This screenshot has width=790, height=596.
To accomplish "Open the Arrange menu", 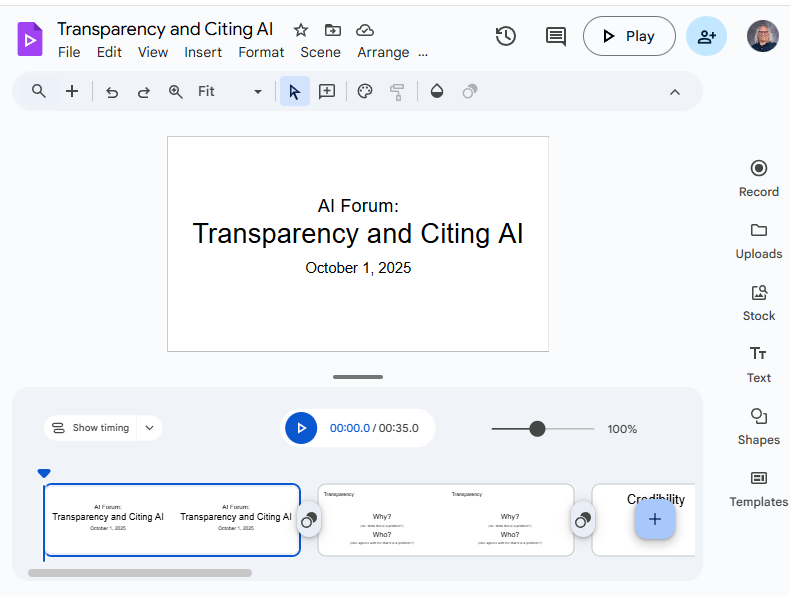I will coord(383,52).
